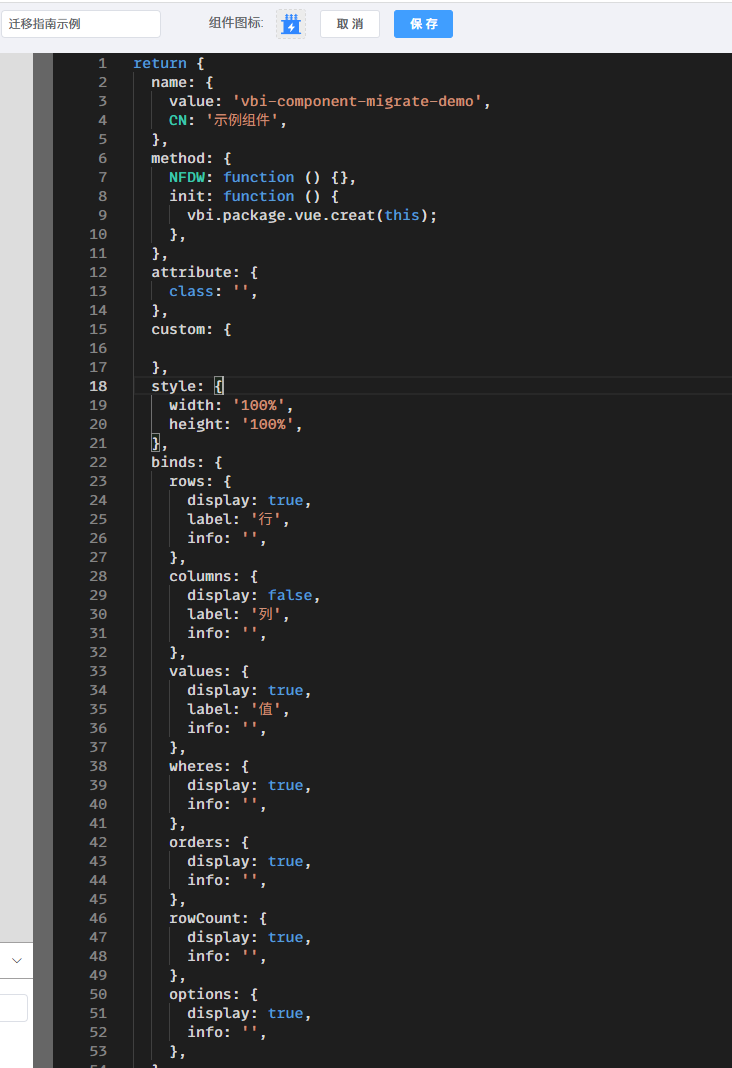Expand the chevron dropdown at left
The height and width of the screenshot is (1068, 732).
(x=16, y=960)
